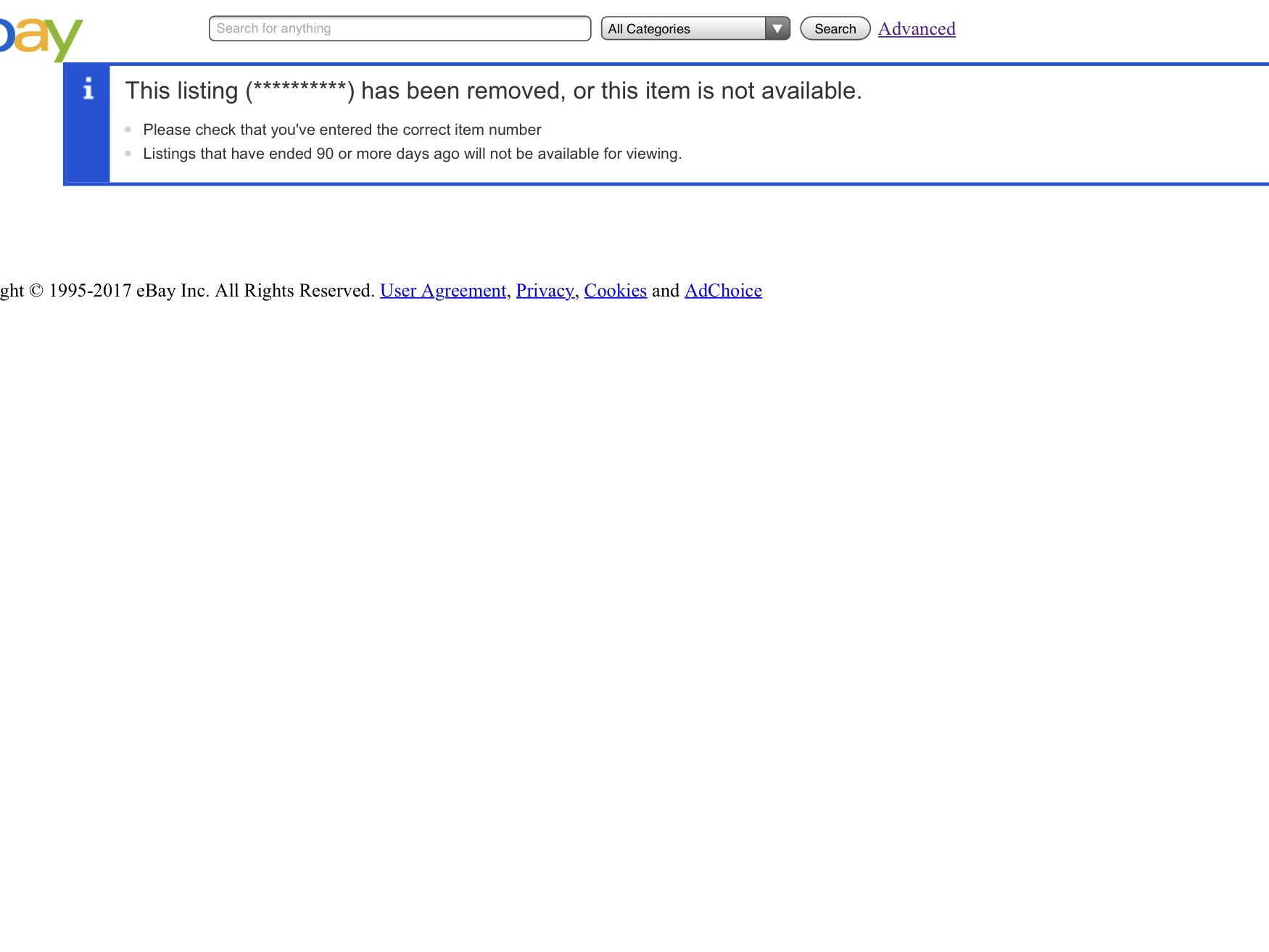1269x952 pixels.
Task: Open the Privacy link
Action: pos(545,290)
